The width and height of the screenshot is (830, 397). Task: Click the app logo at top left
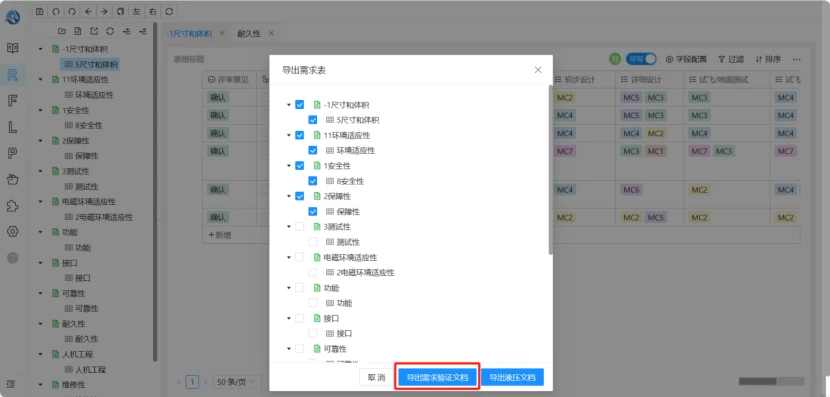(x=13, y=17)
